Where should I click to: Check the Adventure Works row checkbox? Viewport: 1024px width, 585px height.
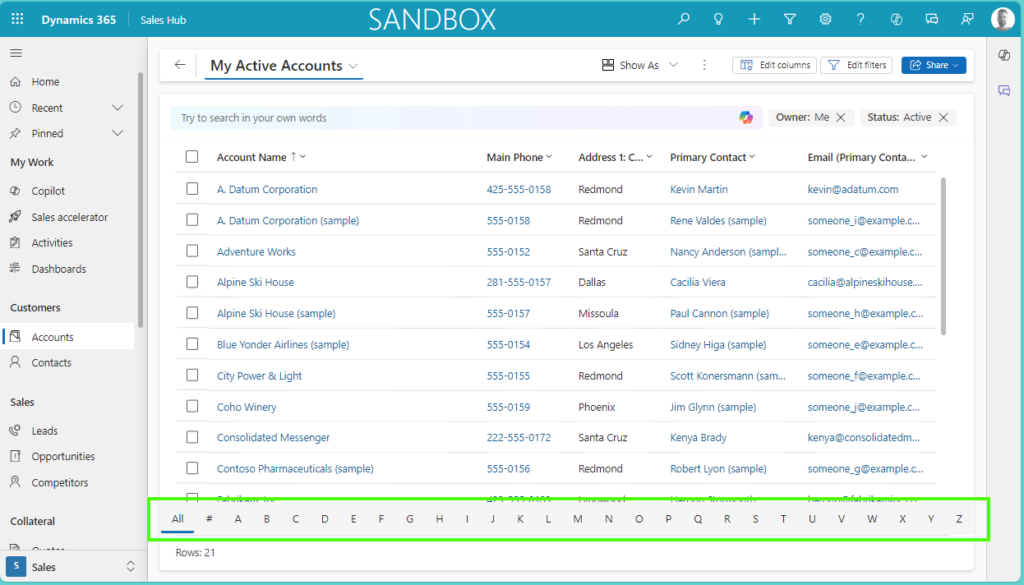click(192, 252)
